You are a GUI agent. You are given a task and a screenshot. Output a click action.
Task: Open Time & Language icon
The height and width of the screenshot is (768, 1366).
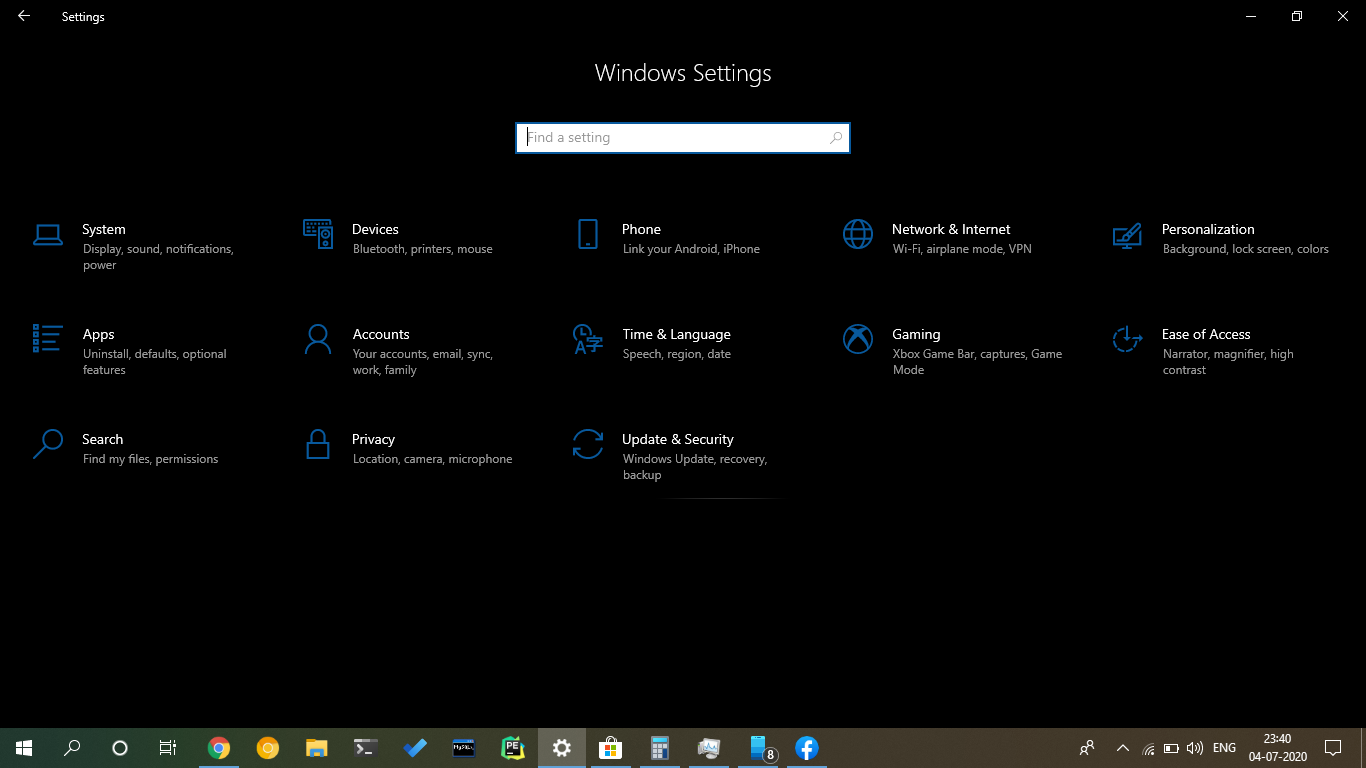(x=588, y=339)
